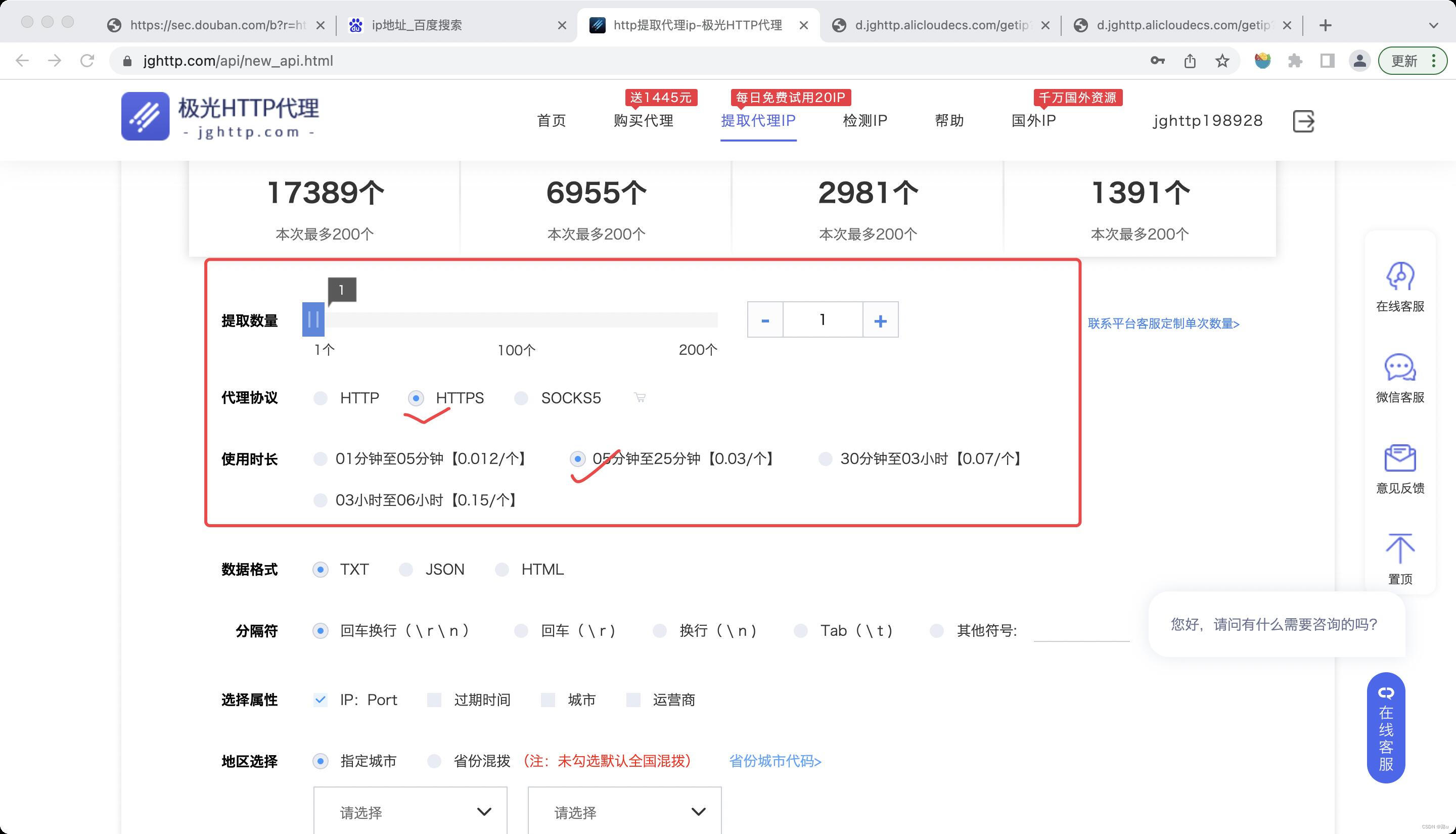Viewport: 1456px width, 834px height.
Task: Select SOCKS5 protocol radio button
Action: click(521, 397)
